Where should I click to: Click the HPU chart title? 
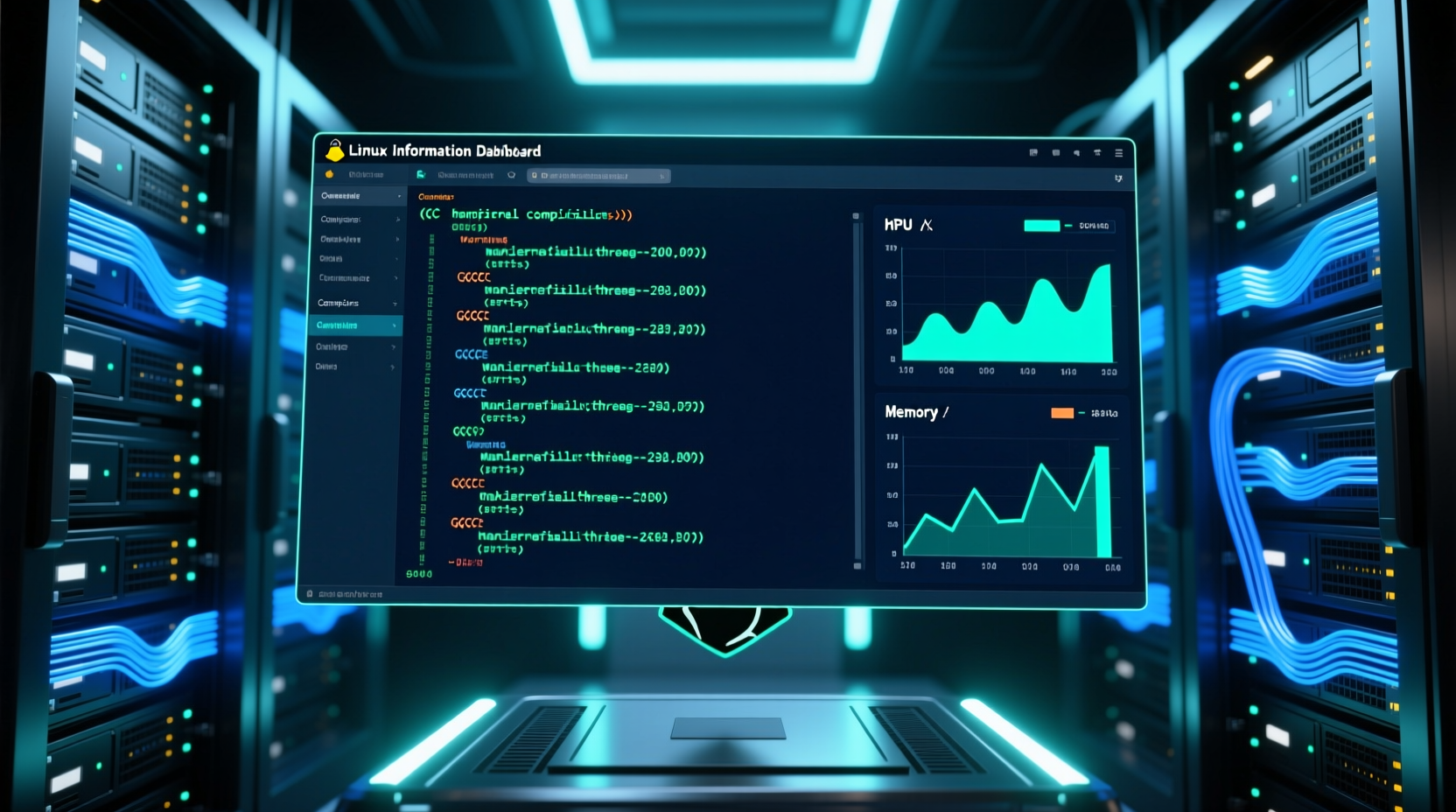point(899,225)
